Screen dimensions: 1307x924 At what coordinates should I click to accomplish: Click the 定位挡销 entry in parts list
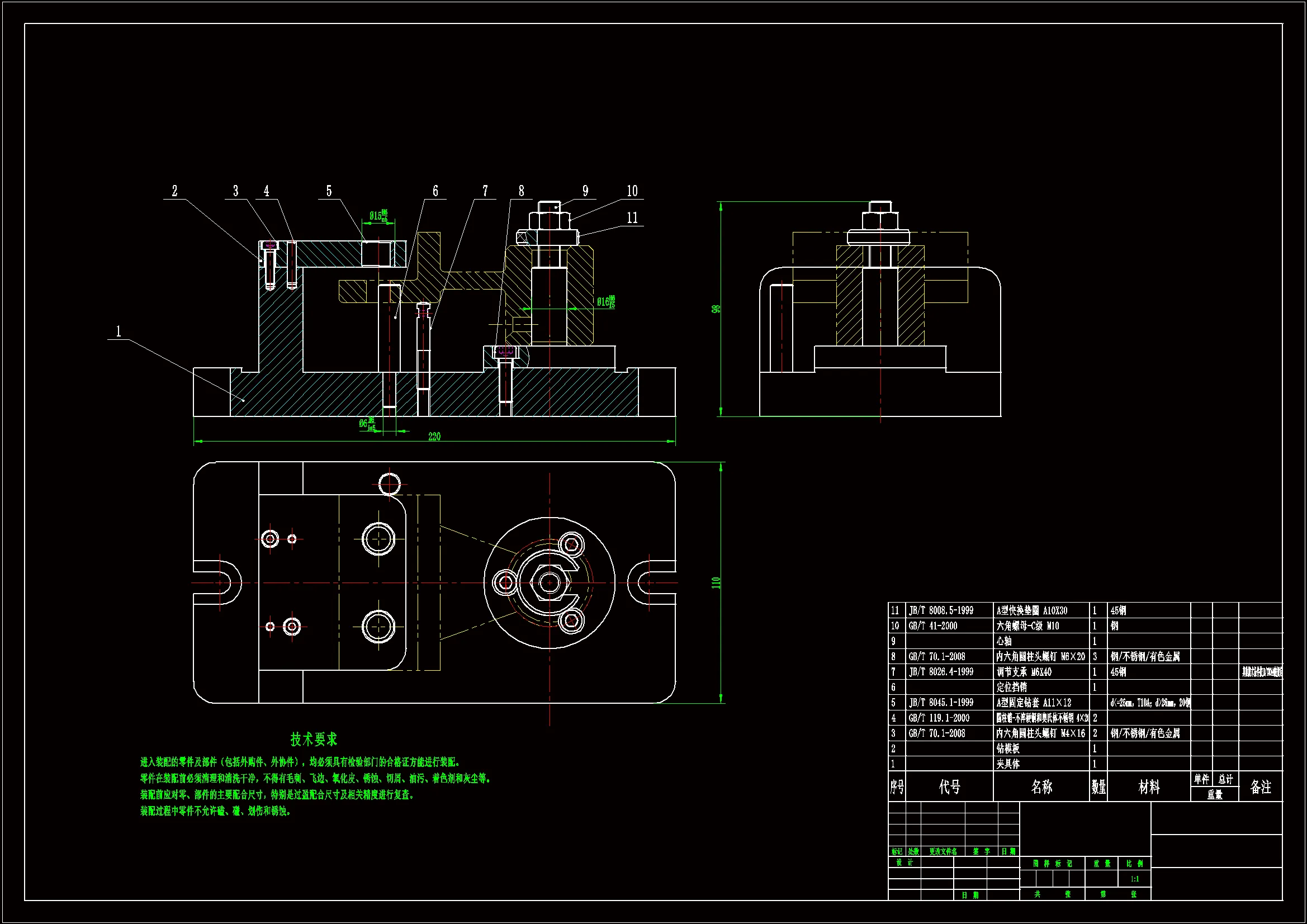click(x=1012, y=687)
